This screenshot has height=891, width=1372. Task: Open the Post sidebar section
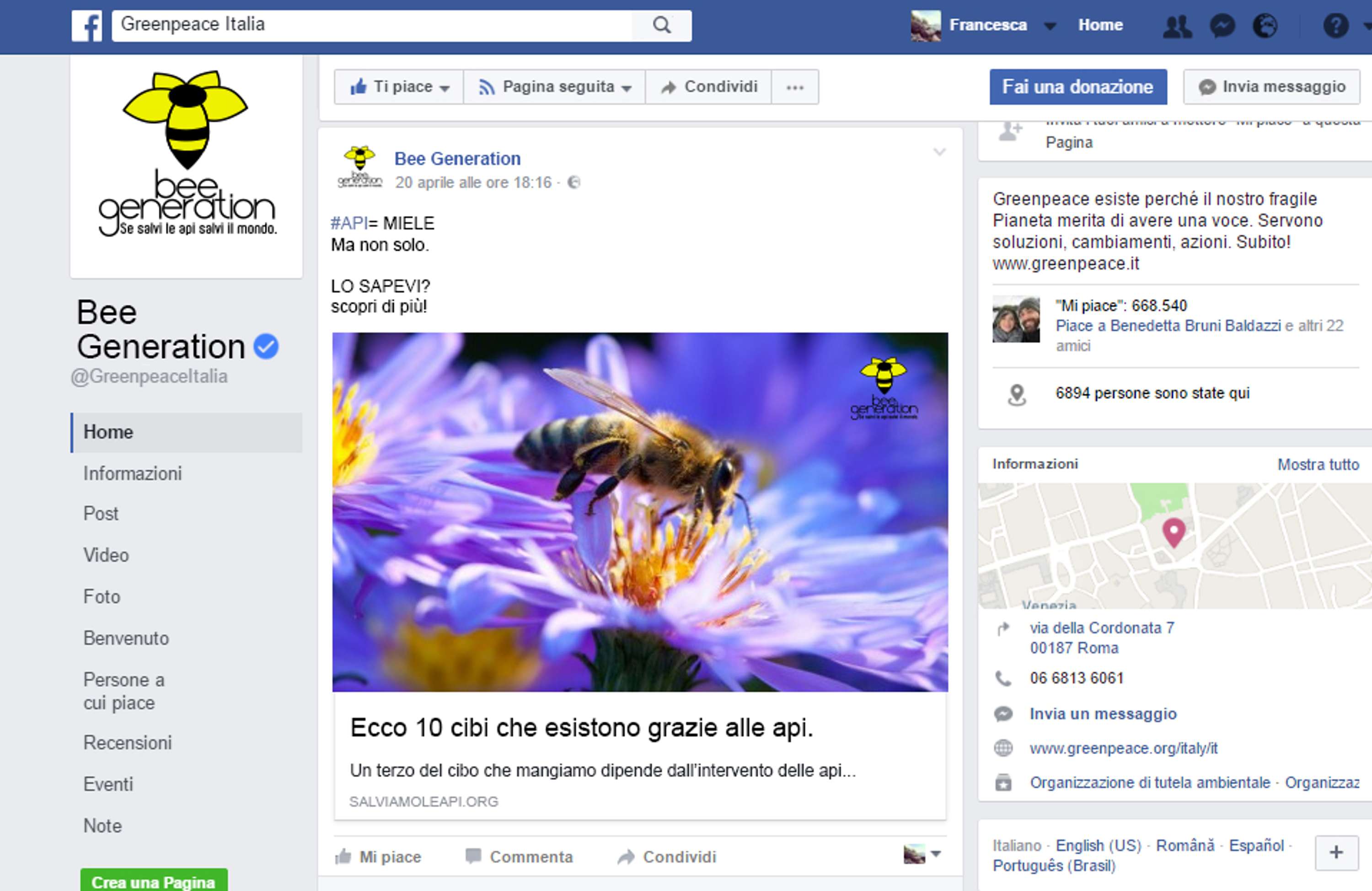(101, 514)
